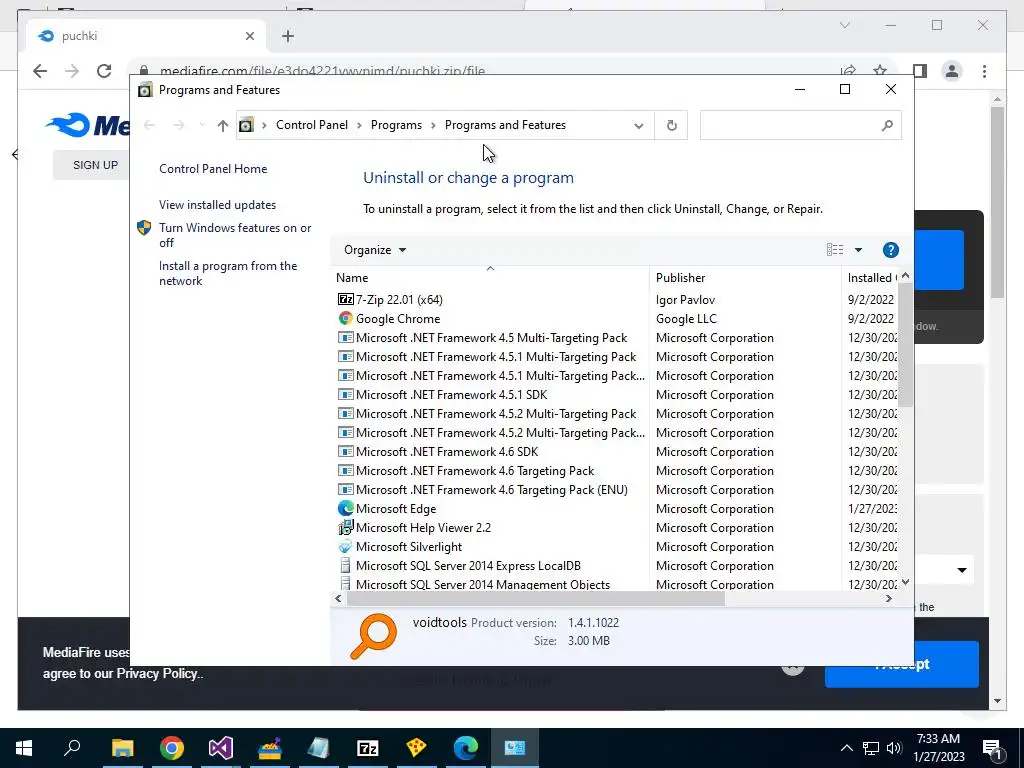Open the taskbar clock showing 7:33 AM

938,748
